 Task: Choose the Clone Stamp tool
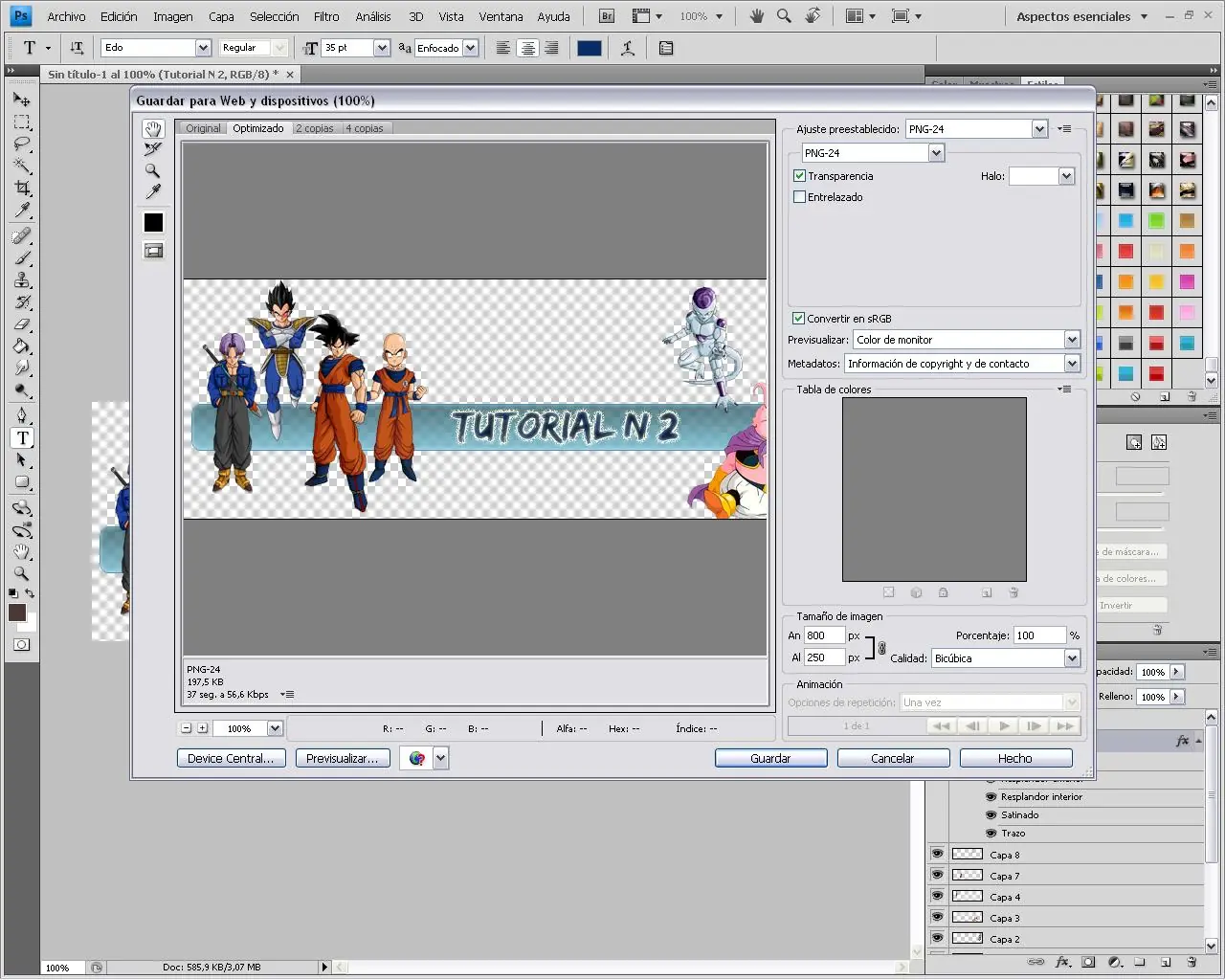[x=22, y=280]
